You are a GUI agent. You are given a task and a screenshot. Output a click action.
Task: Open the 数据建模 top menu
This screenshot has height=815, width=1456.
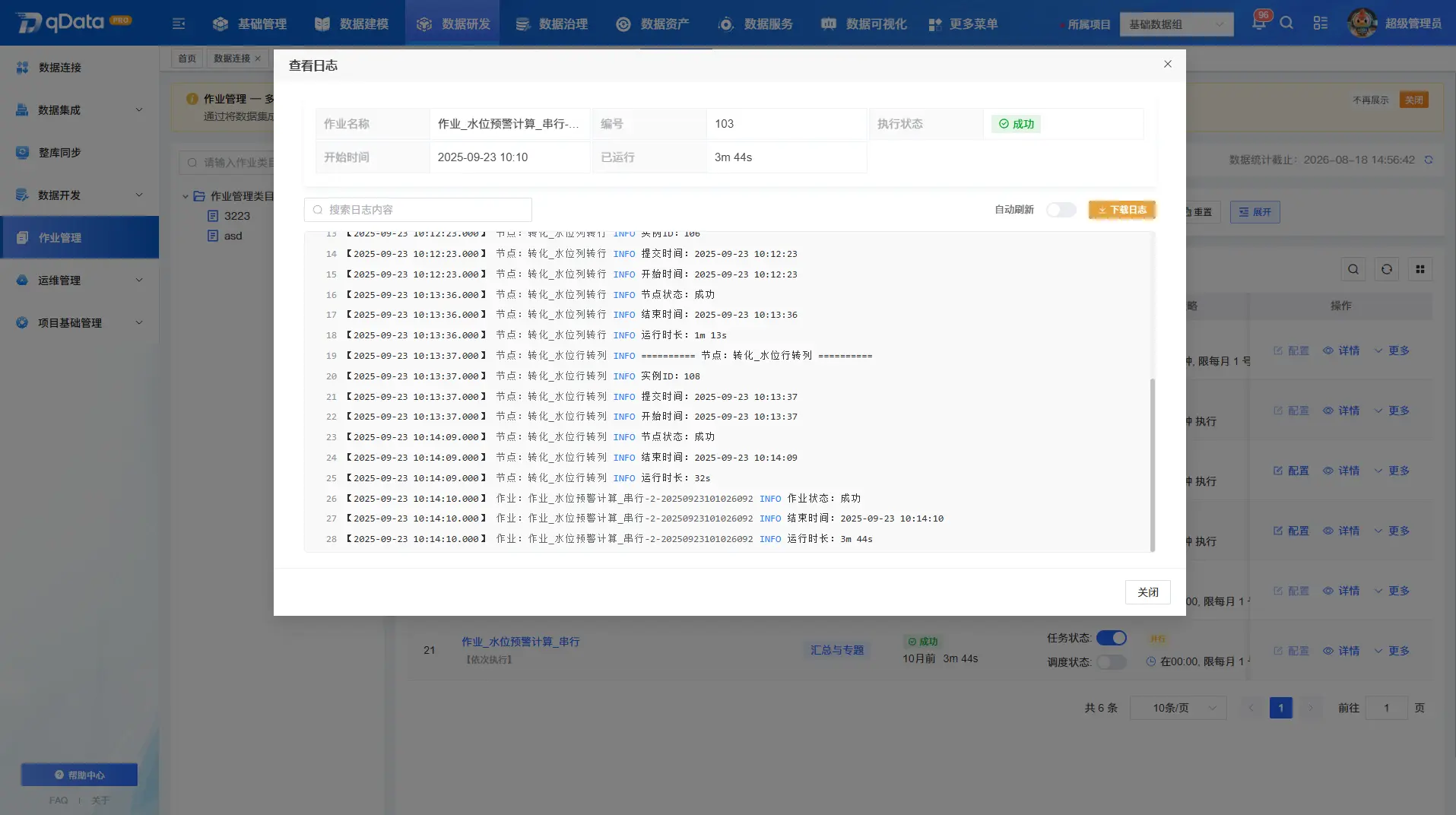pos(351,24)
